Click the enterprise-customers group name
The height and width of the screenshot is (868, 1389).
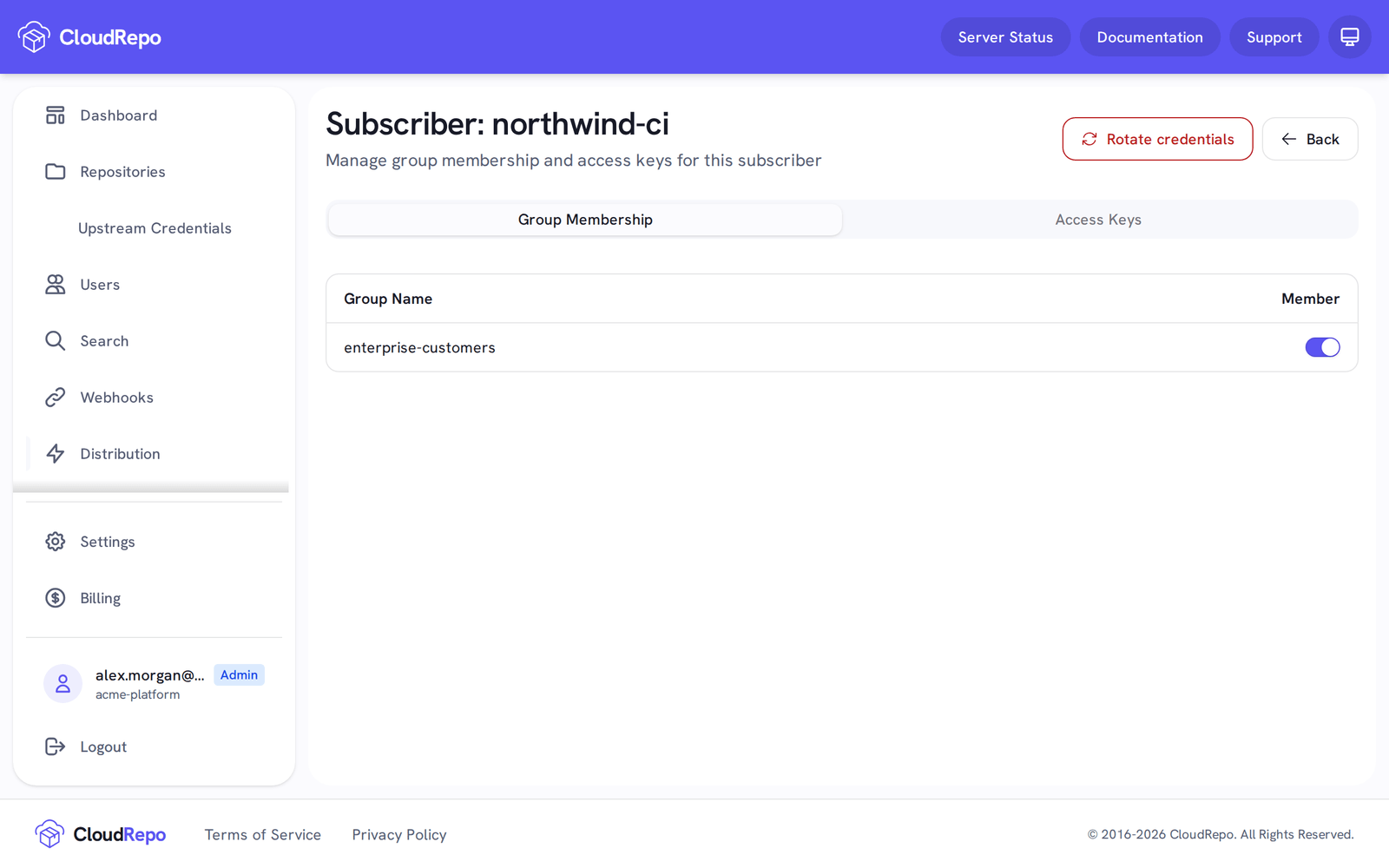tap(419, 347)
